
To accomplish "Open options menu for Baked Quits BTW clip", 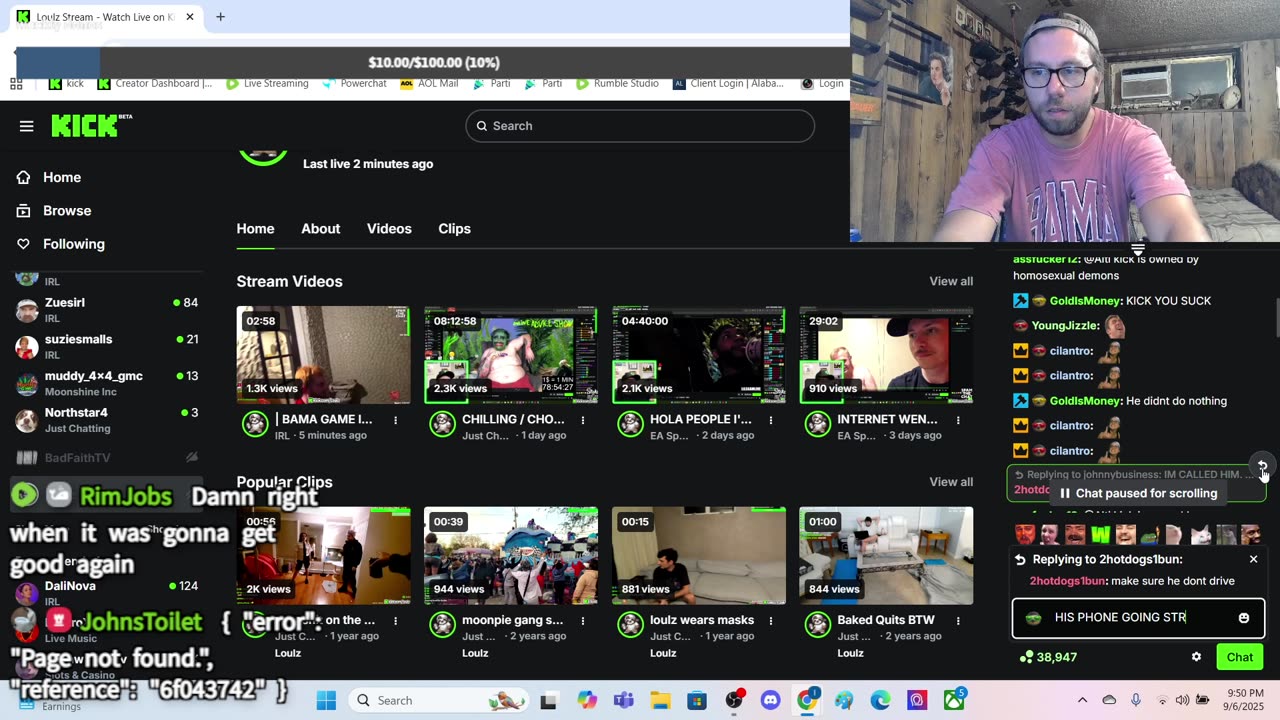I will click(958, 621).
